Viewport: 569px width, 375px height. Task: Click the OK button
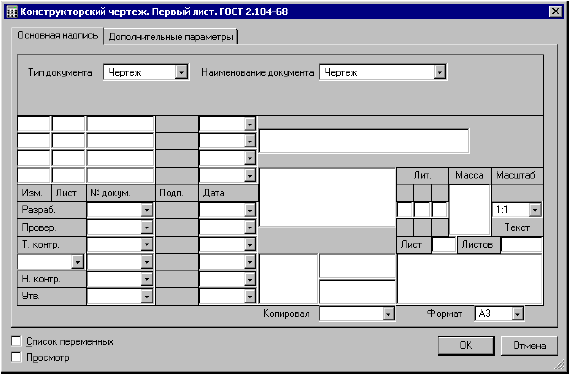466,346
